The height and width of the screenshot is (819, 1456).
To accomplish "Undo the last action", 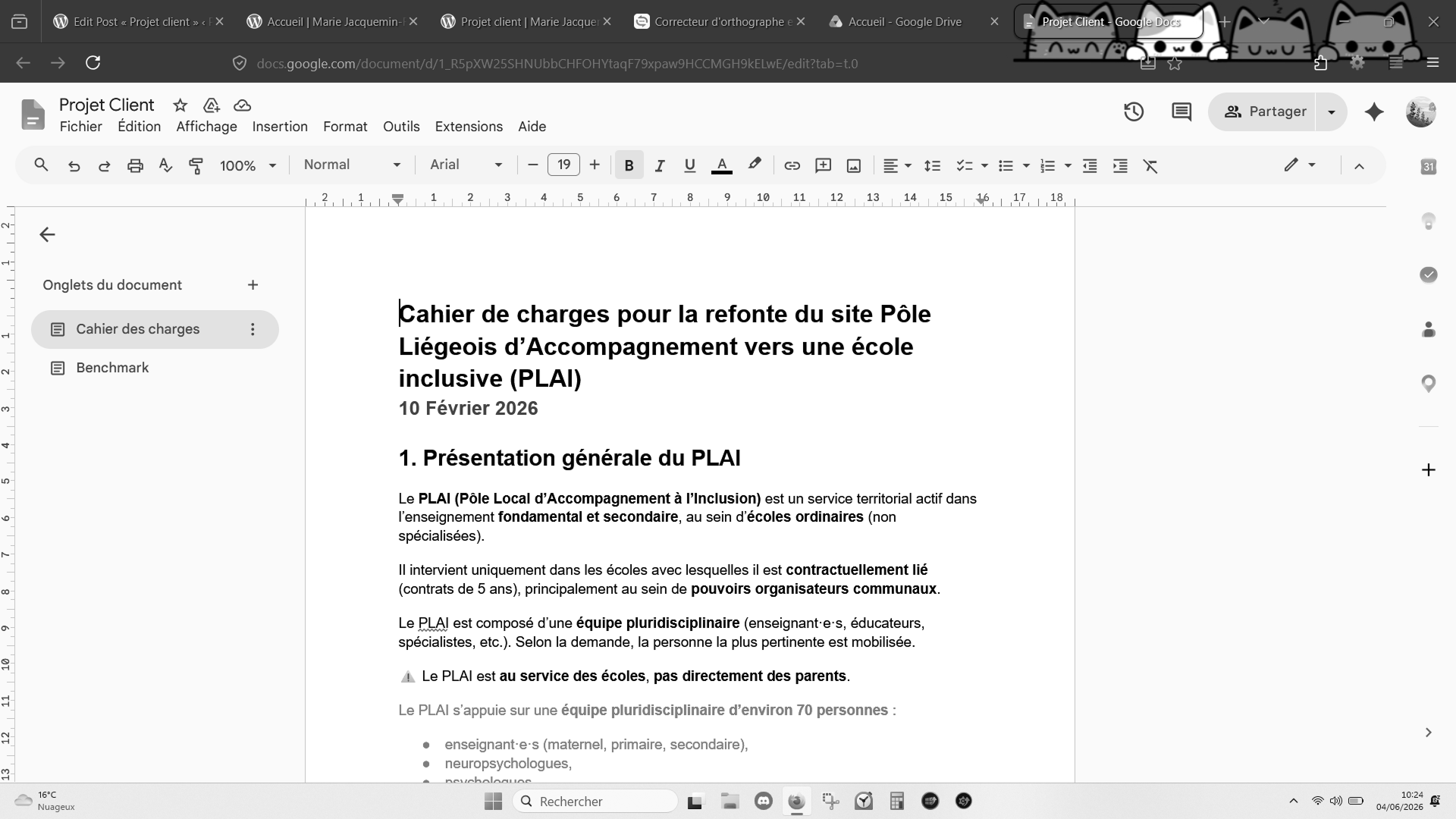I will [74, 165].
